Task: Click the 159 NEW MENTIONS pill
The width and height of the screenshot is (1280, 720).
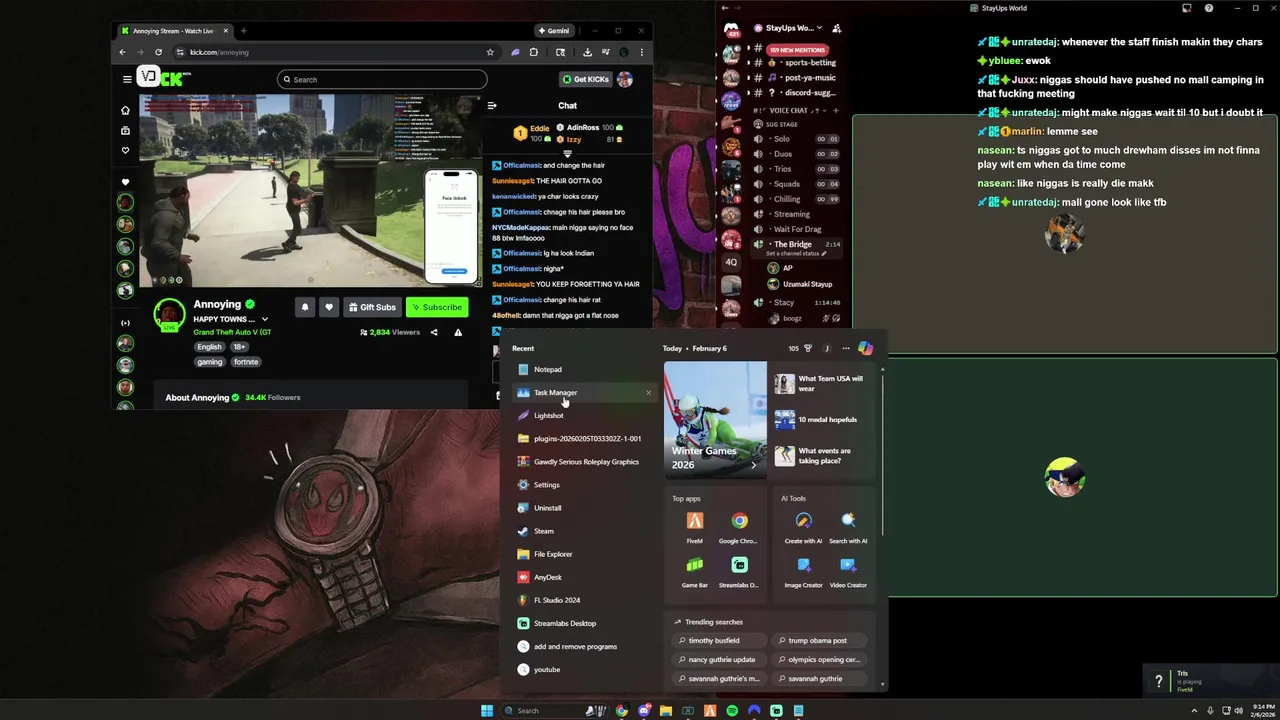Action: [799, 49]
